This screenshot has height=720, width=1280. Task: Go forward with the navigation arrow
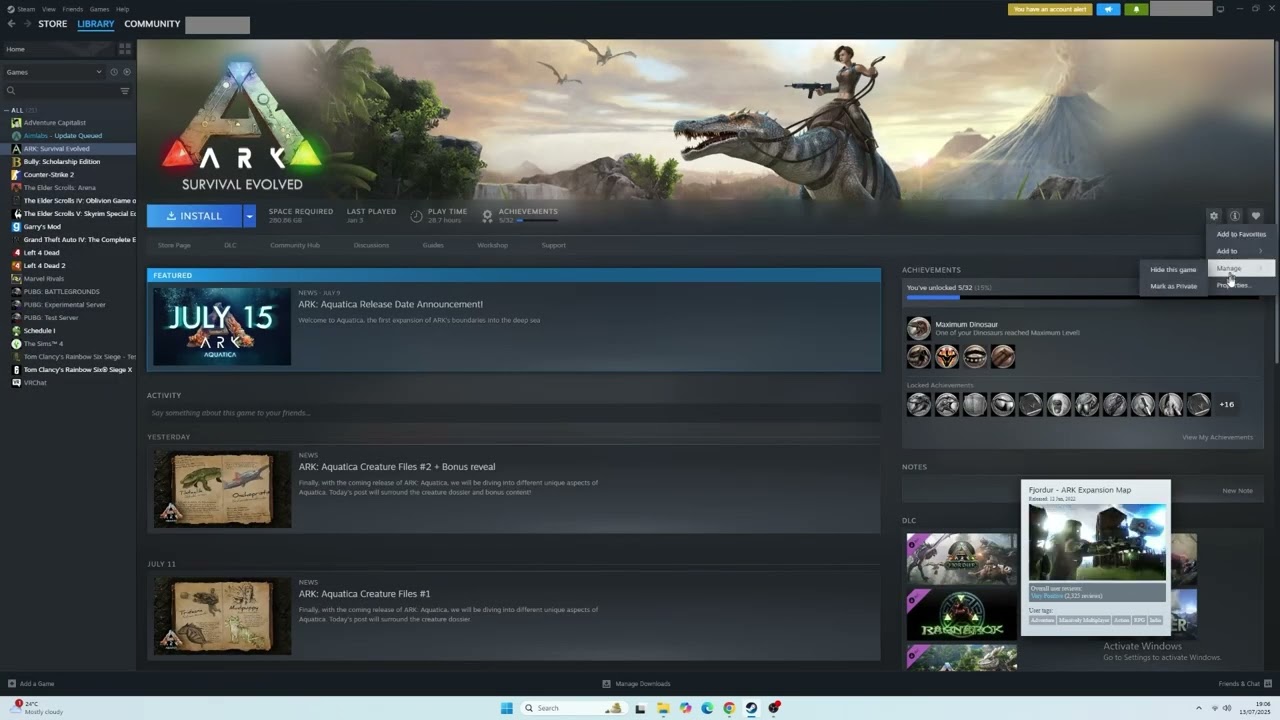[x=27, y=24]
